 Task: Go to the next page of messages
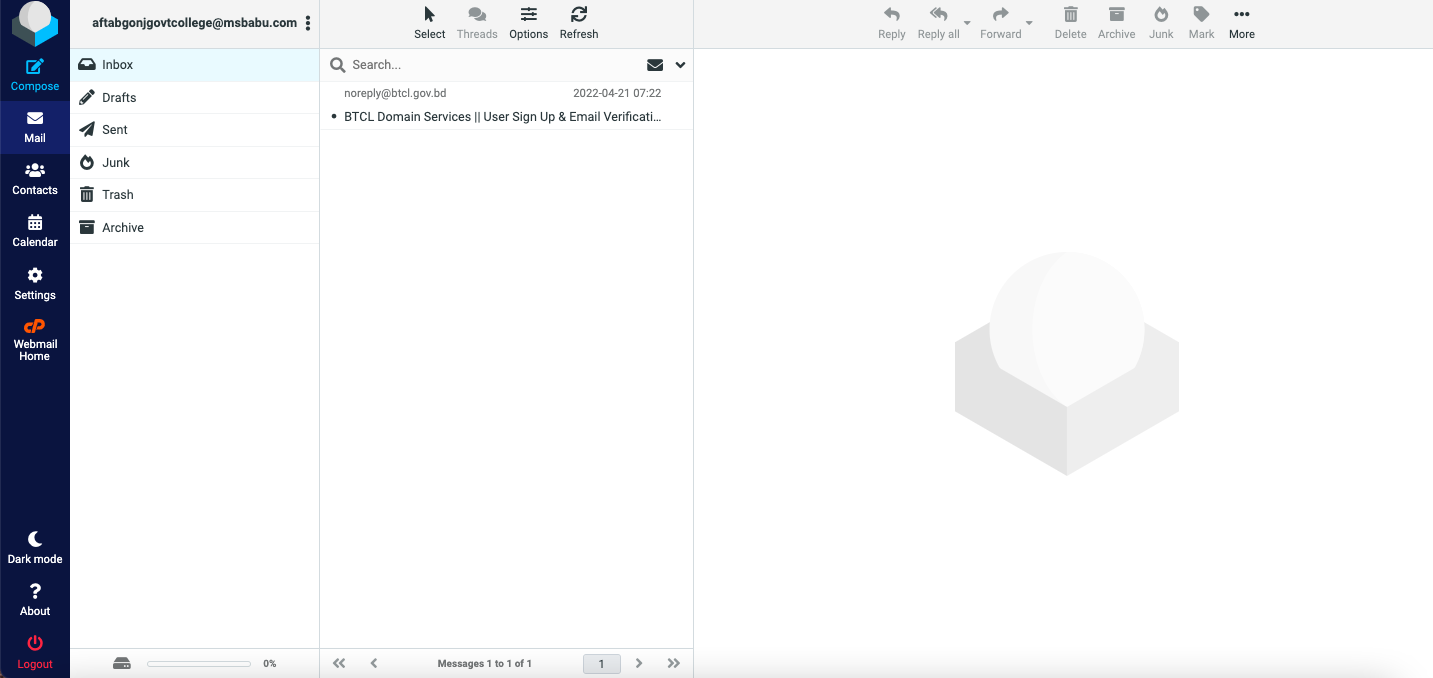pyautogui.click(x=639, y=663)
